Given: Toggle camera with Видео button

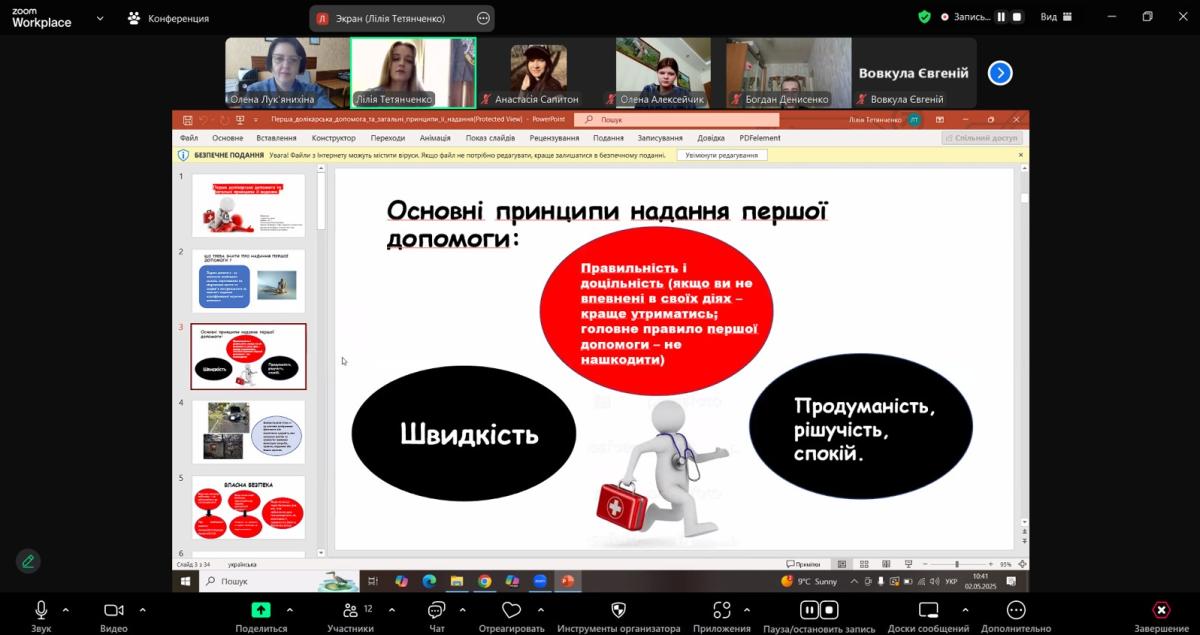Looking at the screenshot, I should pos(114,611).
